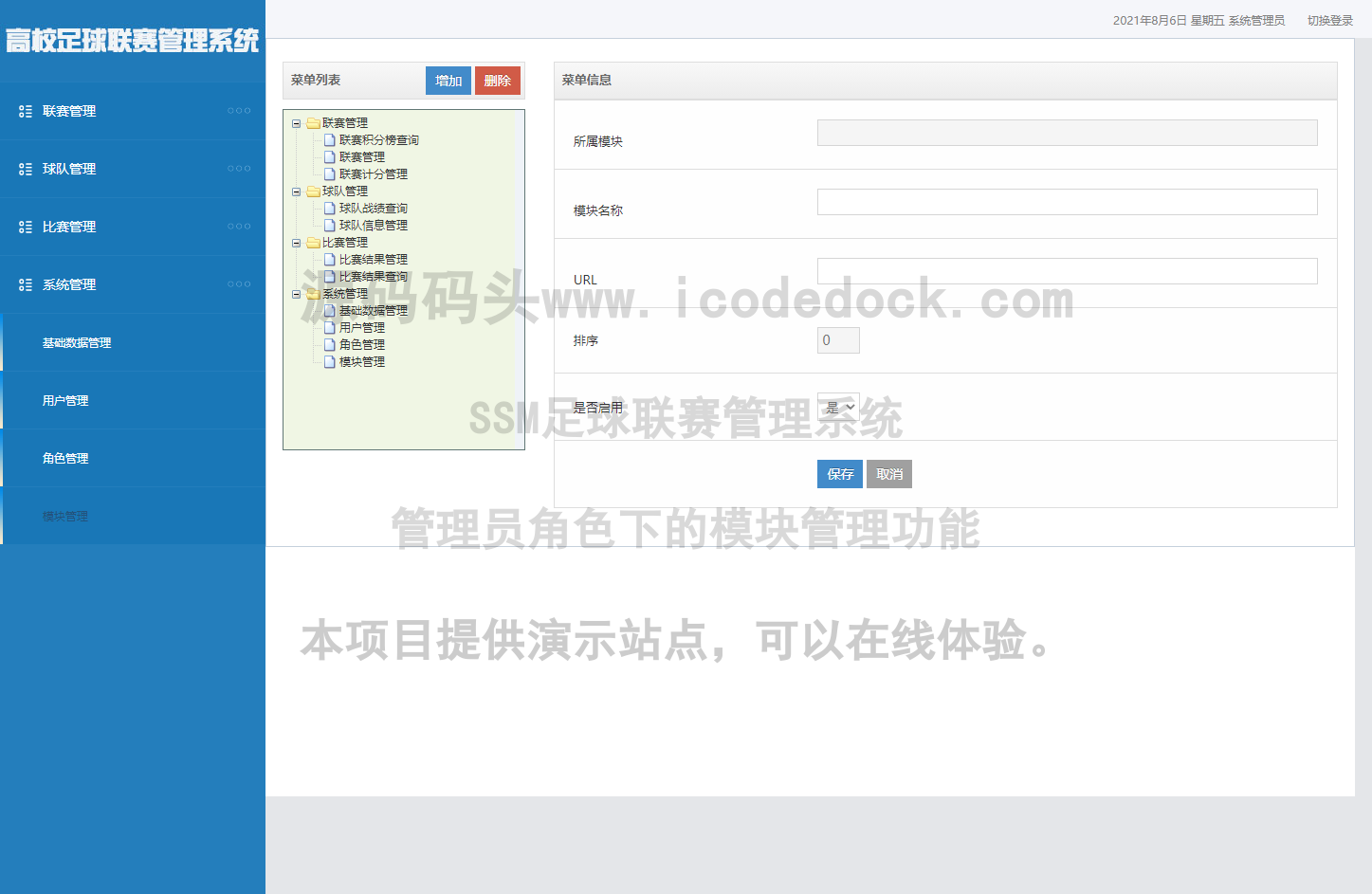
Task: Click the 联赛管理 folder icon in the tree
Action: click(314, 122)
